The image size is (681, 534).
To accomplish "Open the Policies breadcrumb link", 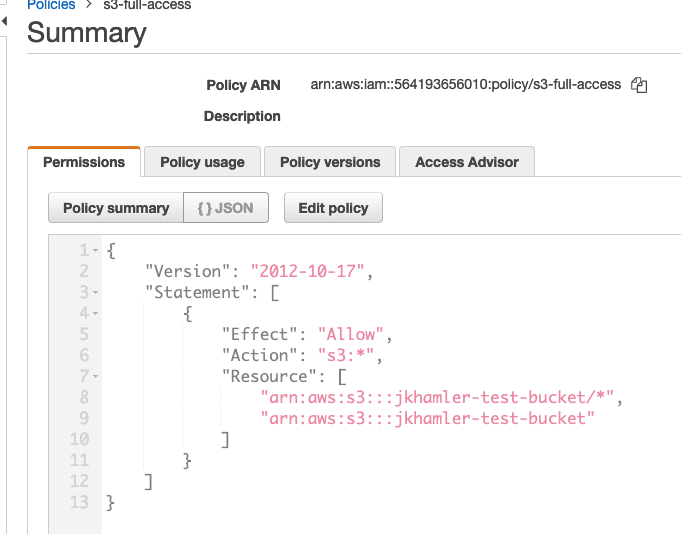I will [x=51, y=5].
